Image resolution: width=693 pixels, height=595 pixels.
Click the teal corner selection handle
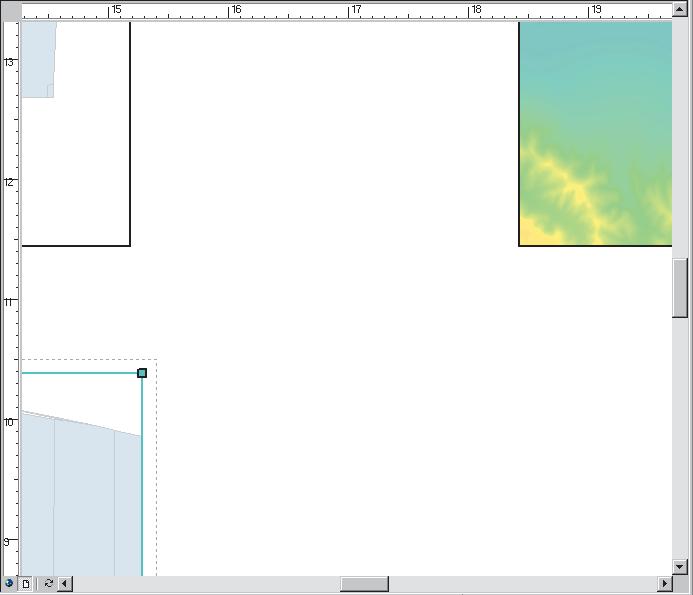142,373
